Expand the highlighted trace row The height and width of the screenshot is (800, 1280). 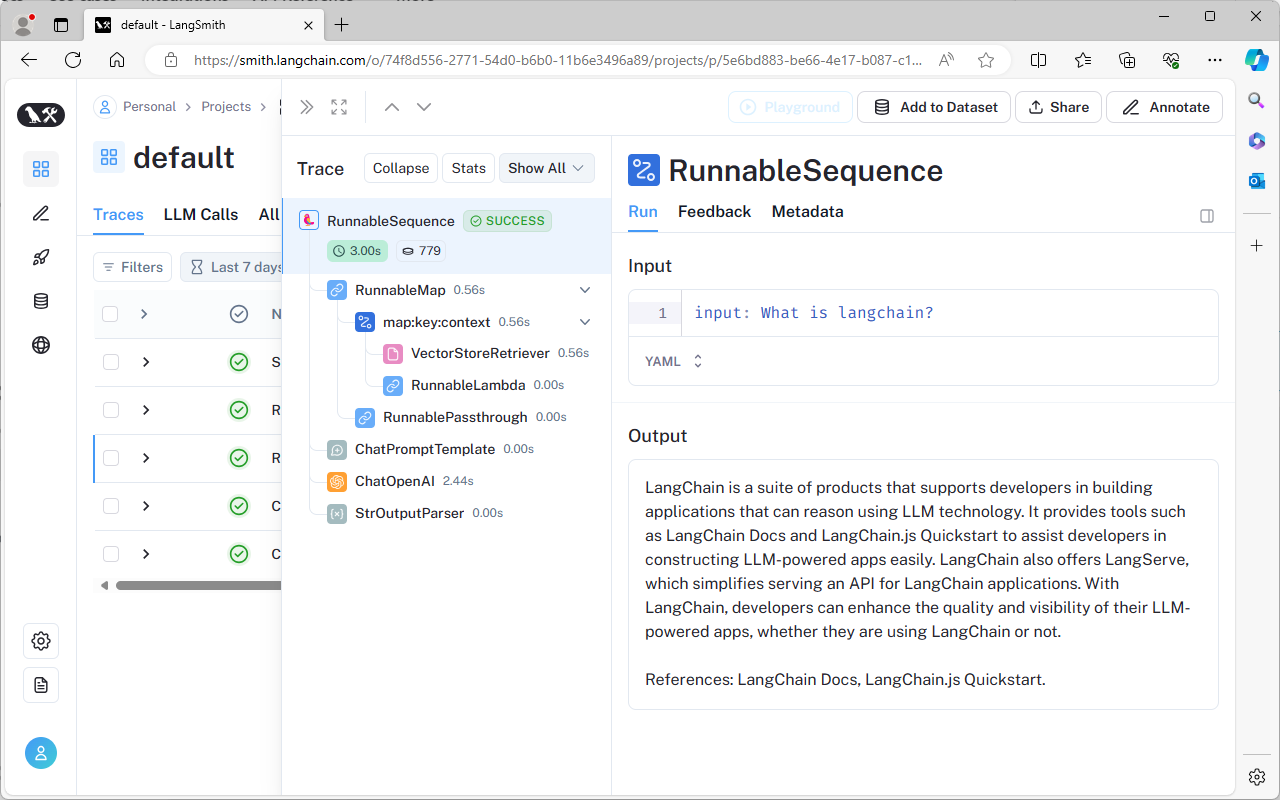146,458
